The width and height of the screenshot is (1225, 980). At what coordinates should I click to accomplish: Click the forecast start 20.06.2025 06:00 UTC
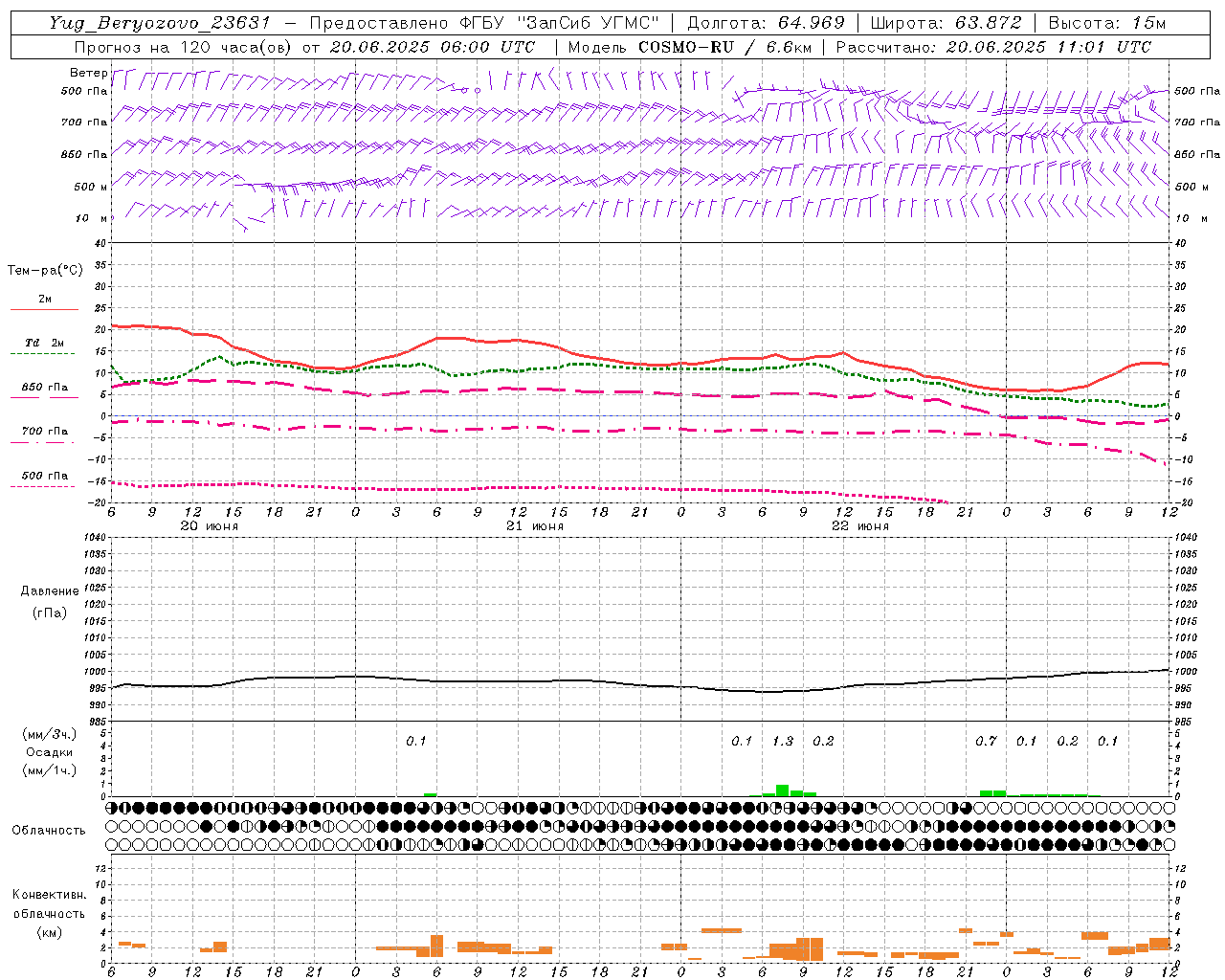(433, 47)
